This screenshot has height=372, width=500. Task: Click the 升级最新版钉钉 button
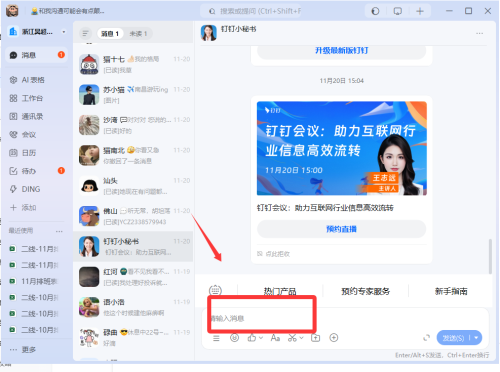[x=342, y=51]
